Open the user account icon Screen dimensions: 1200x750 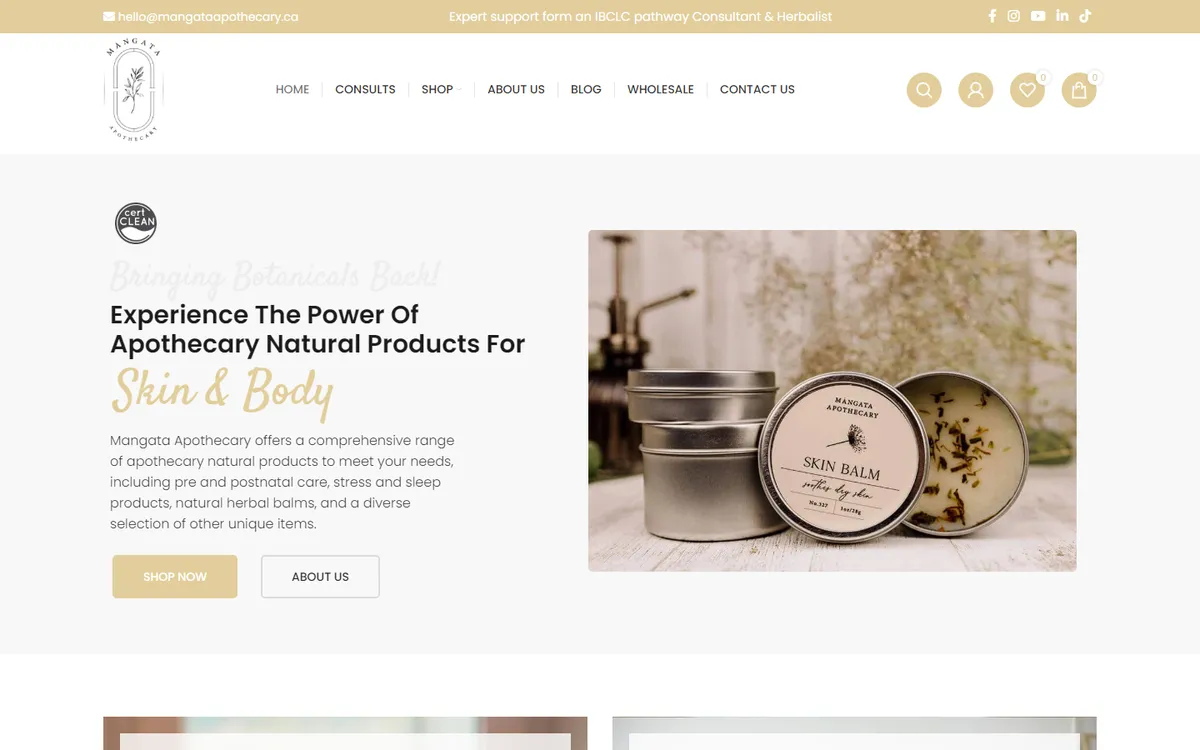[x=976, y=90]
